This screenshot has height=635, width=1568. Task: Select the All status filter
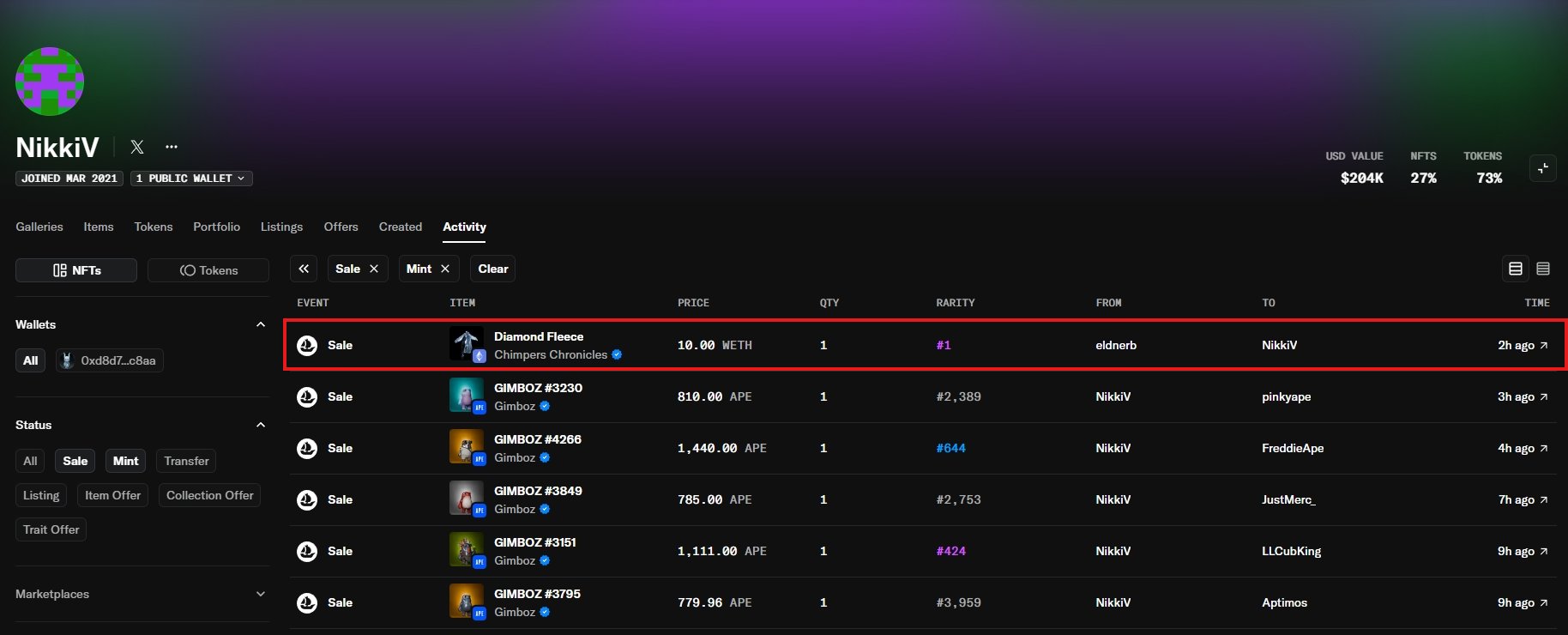30,461
